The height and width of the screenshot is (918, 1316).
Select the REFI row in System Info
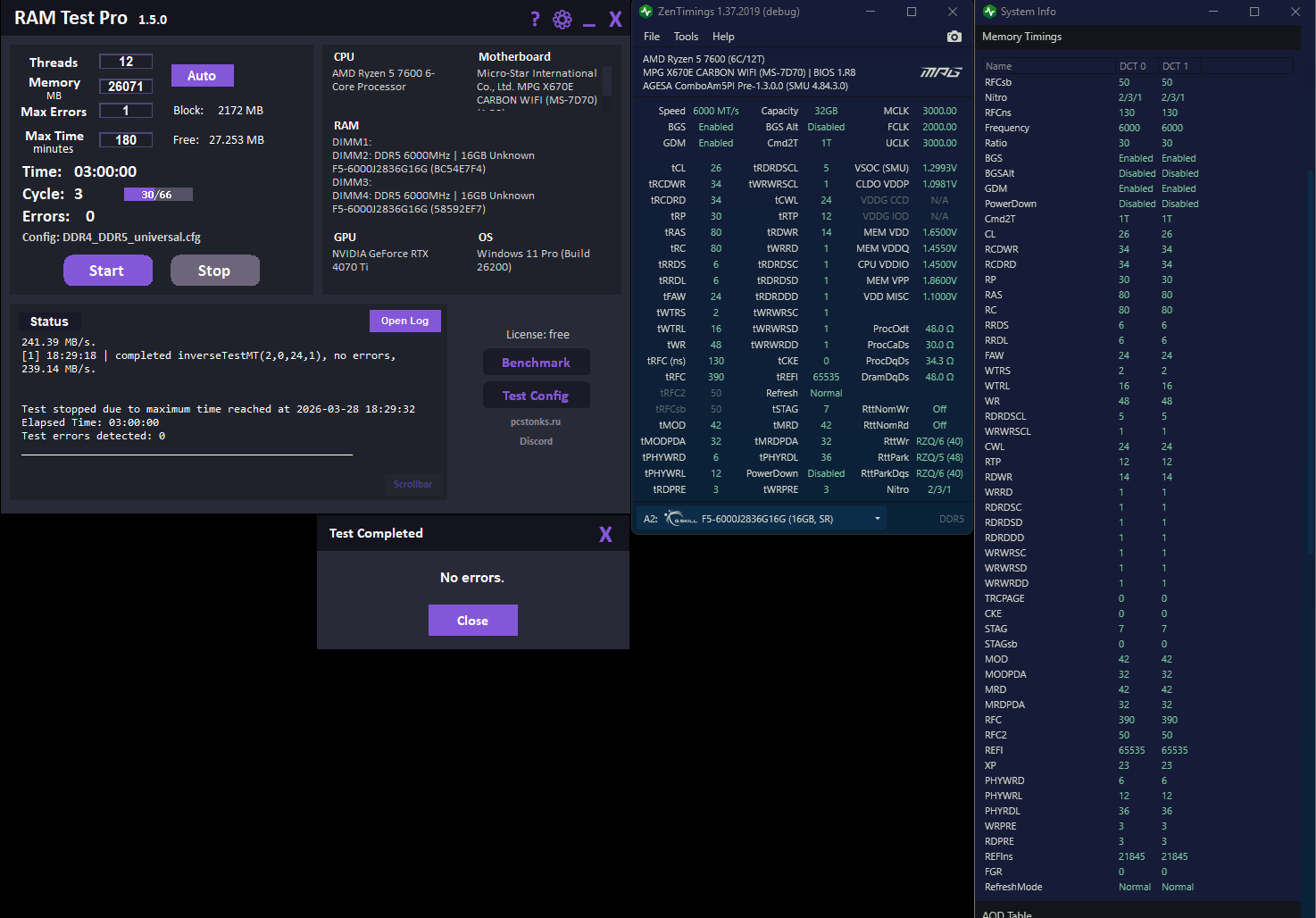point(1137,750)
